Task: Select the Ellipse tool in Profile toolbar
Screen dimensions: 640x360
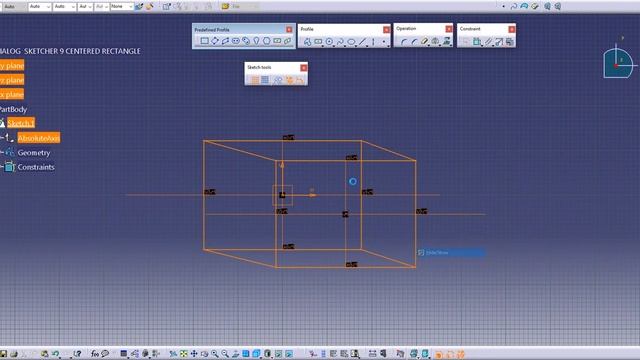Action: coord(351,42)
